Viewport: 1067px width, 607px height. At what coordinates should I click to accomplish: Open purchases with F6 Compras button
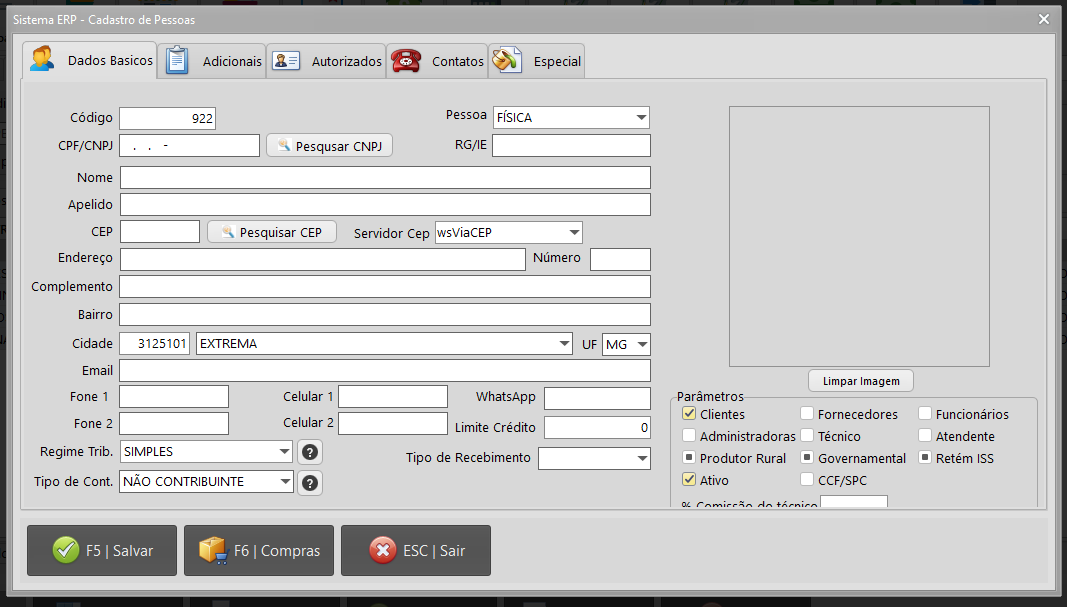click(x=259, y=551)
